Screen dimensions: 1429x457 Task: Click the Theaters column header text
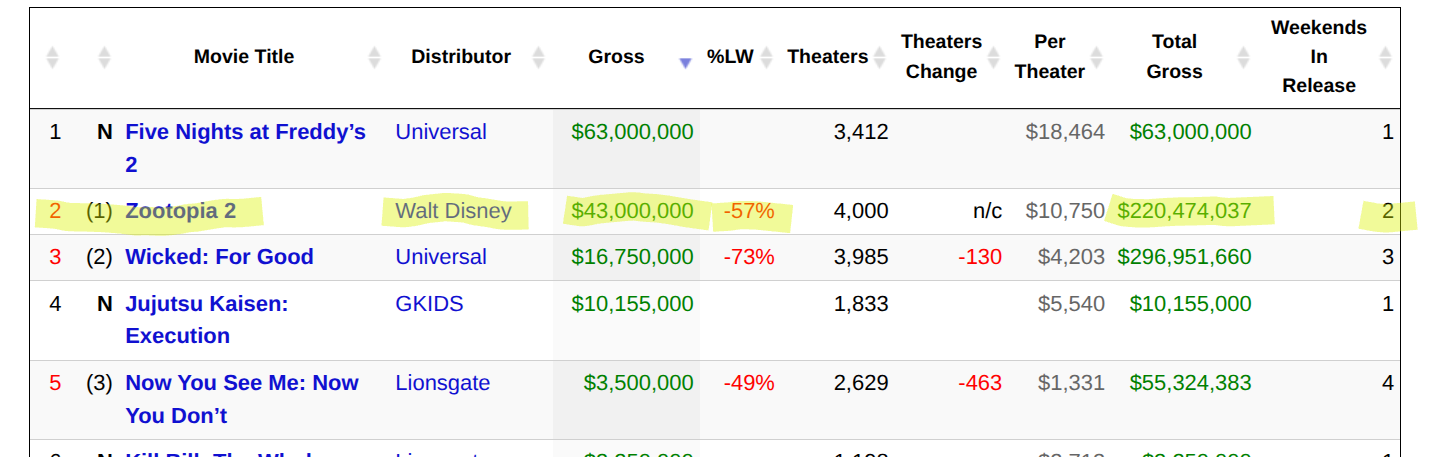point(827,57)
